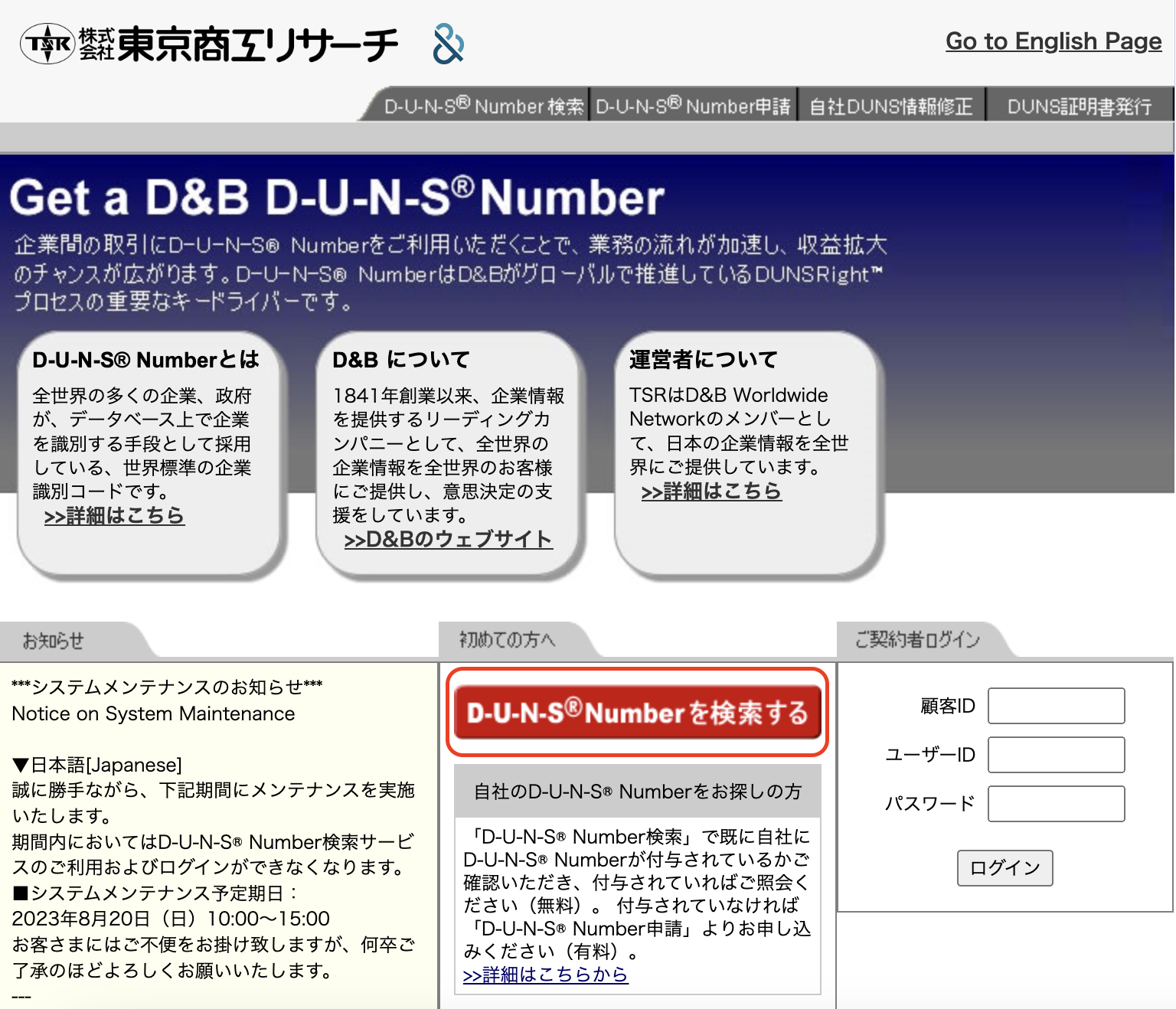This screenshot has height=1009, width=1176.
Task: Open the D-U-N-S Number申請 tab
Action: click(693, 106)
